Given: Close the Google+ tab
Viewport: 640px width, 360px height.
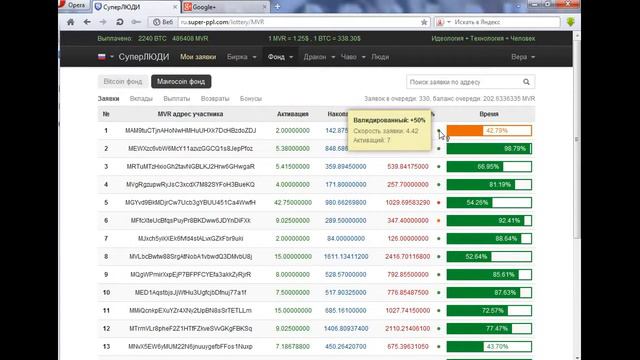Looking at the screenshot, I should pyautogui.click(x=264, y=7).
